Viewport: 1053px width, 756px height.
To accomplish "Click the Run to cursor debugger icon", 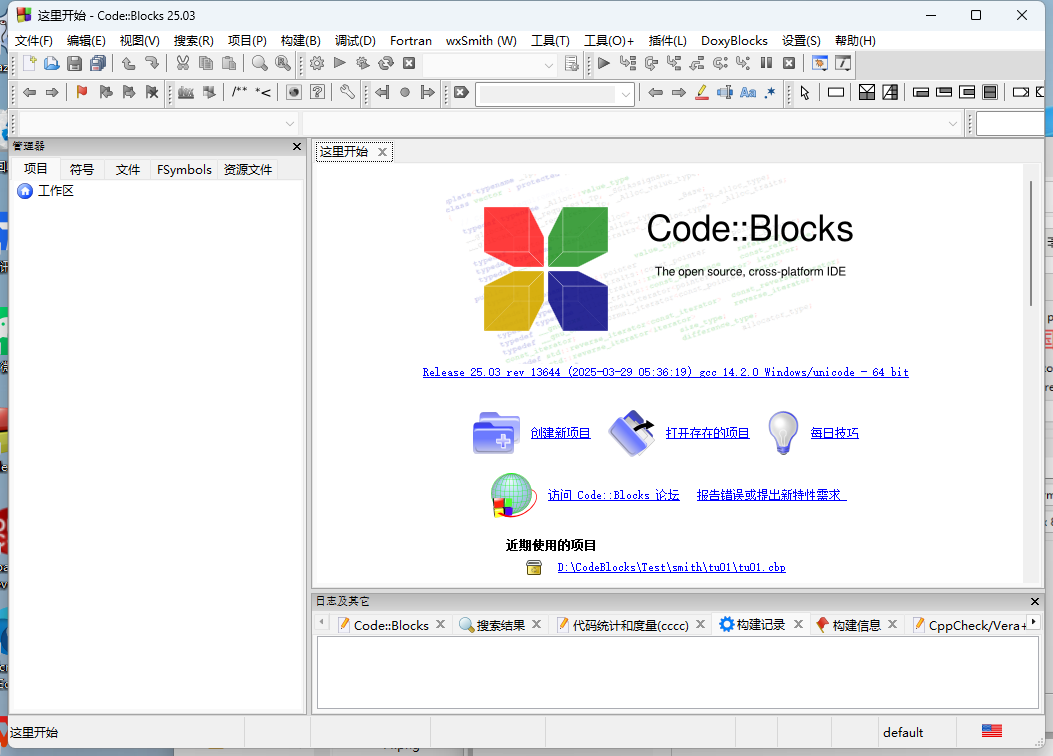I will (x=628, y=64).
